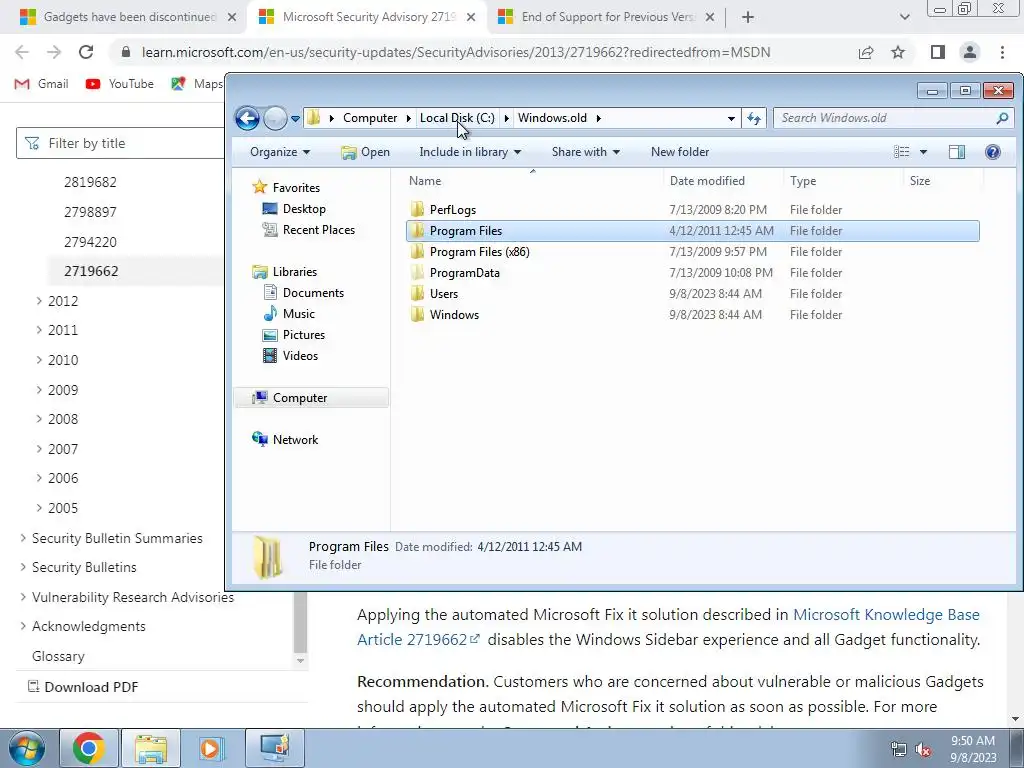Click the Glossary link
1024x768 pixels.
point(58,656)
